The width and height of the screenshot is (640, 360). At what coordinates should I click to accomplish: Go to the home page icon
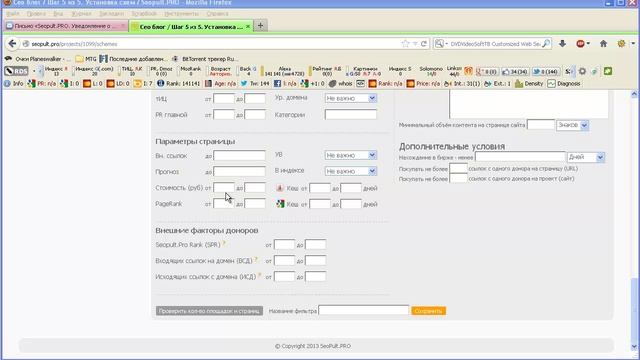click(x=603, y=44)
